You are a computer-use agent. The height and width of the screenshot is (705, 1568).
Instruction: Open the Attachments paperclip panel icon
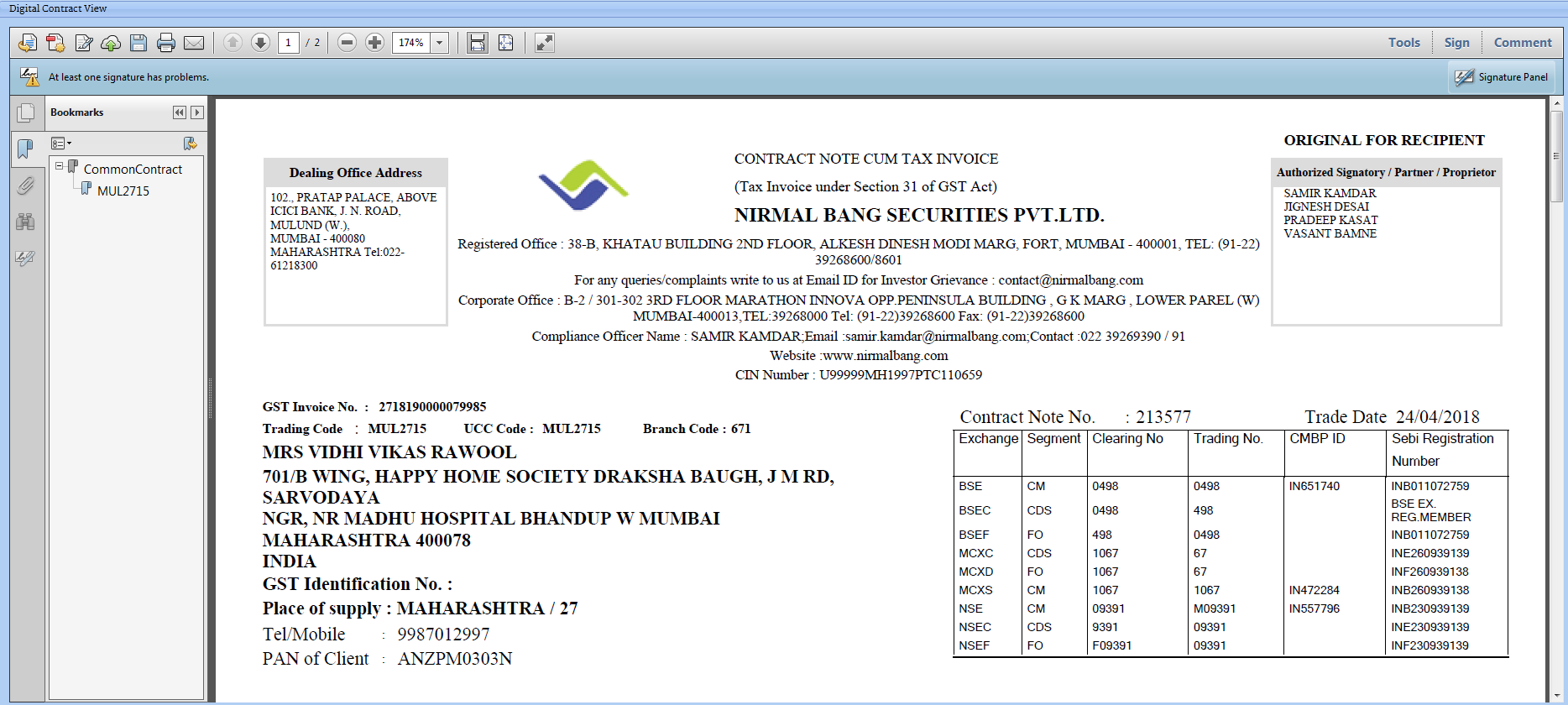26,185
